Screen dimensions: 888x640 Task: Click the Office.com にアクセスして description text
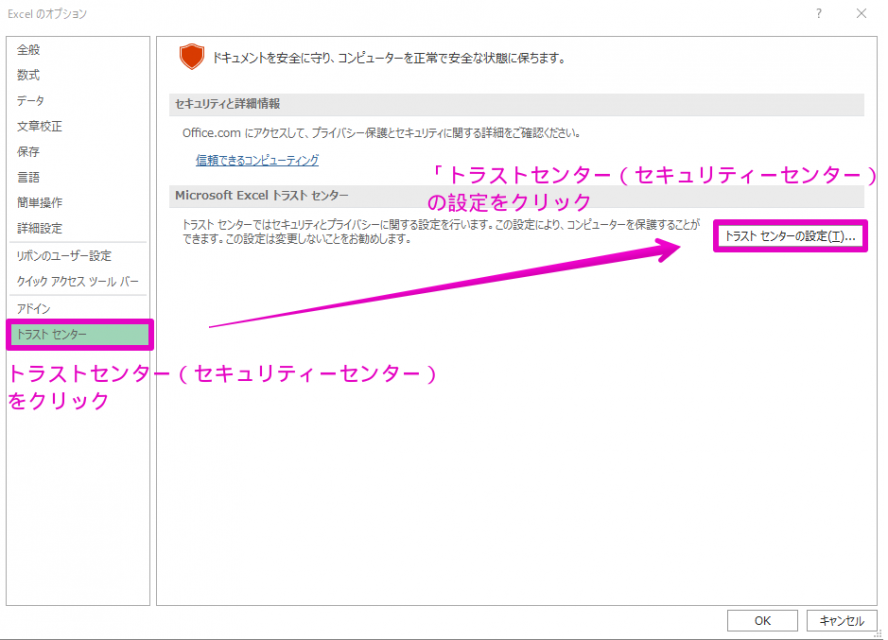(x=381, y=133)
